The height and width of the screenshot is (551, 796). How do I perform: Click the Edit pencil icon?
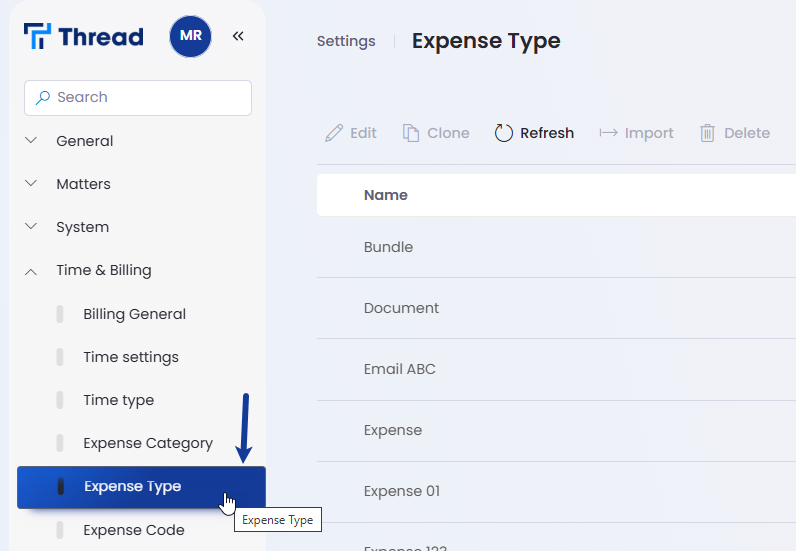(x=334, y=133)
